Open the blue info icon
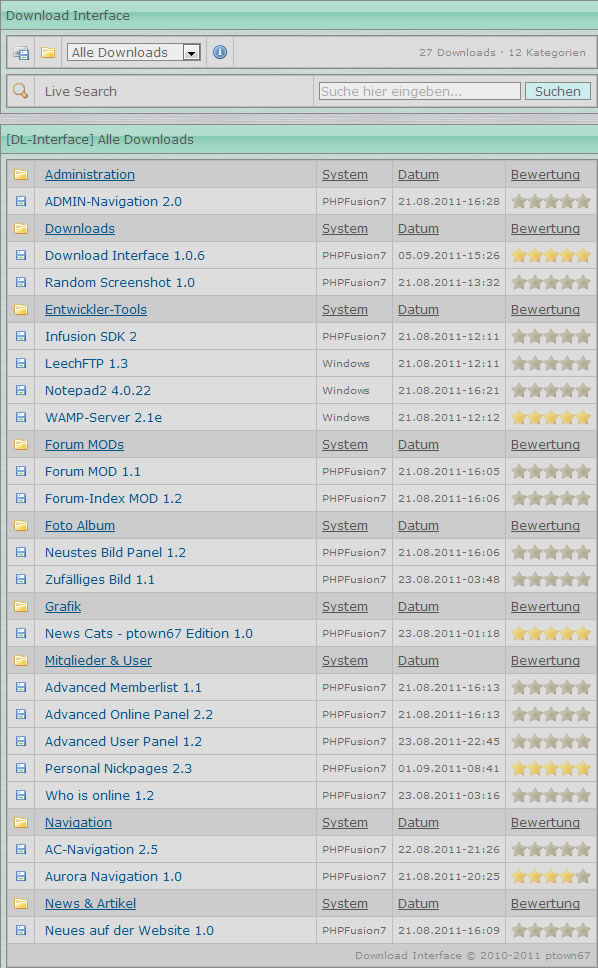Viewport: 598px width, 968px height. click(x=220, y=52)
